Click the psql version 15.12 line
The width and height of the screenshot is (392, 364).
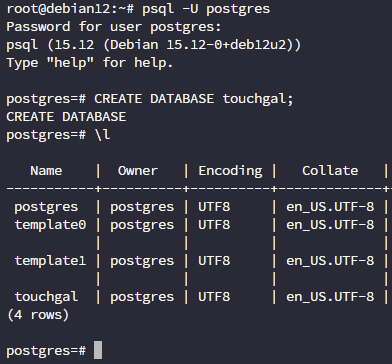[154, 45]
